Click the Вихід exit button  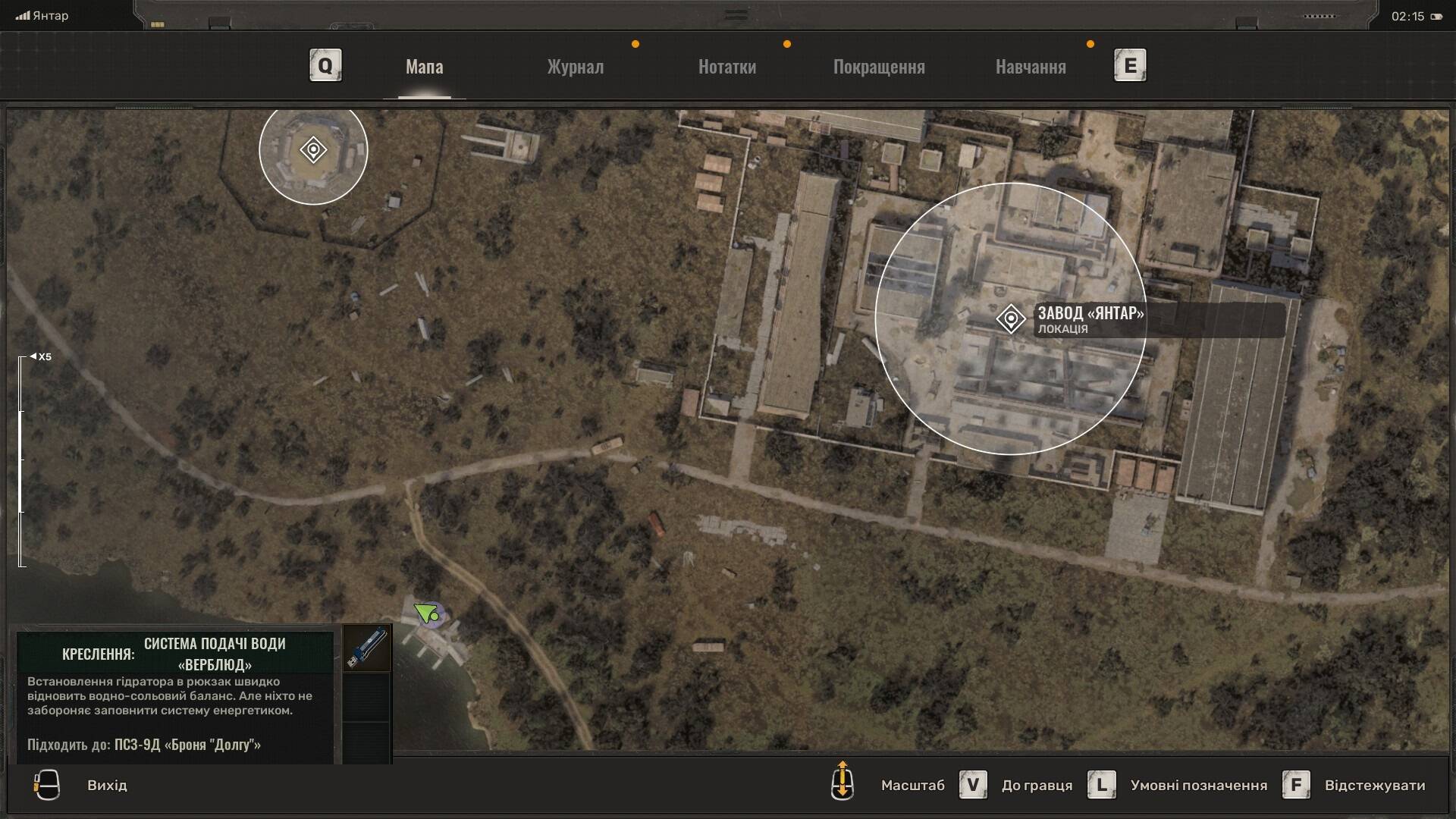pyautogui.click(x=107, y=785)
